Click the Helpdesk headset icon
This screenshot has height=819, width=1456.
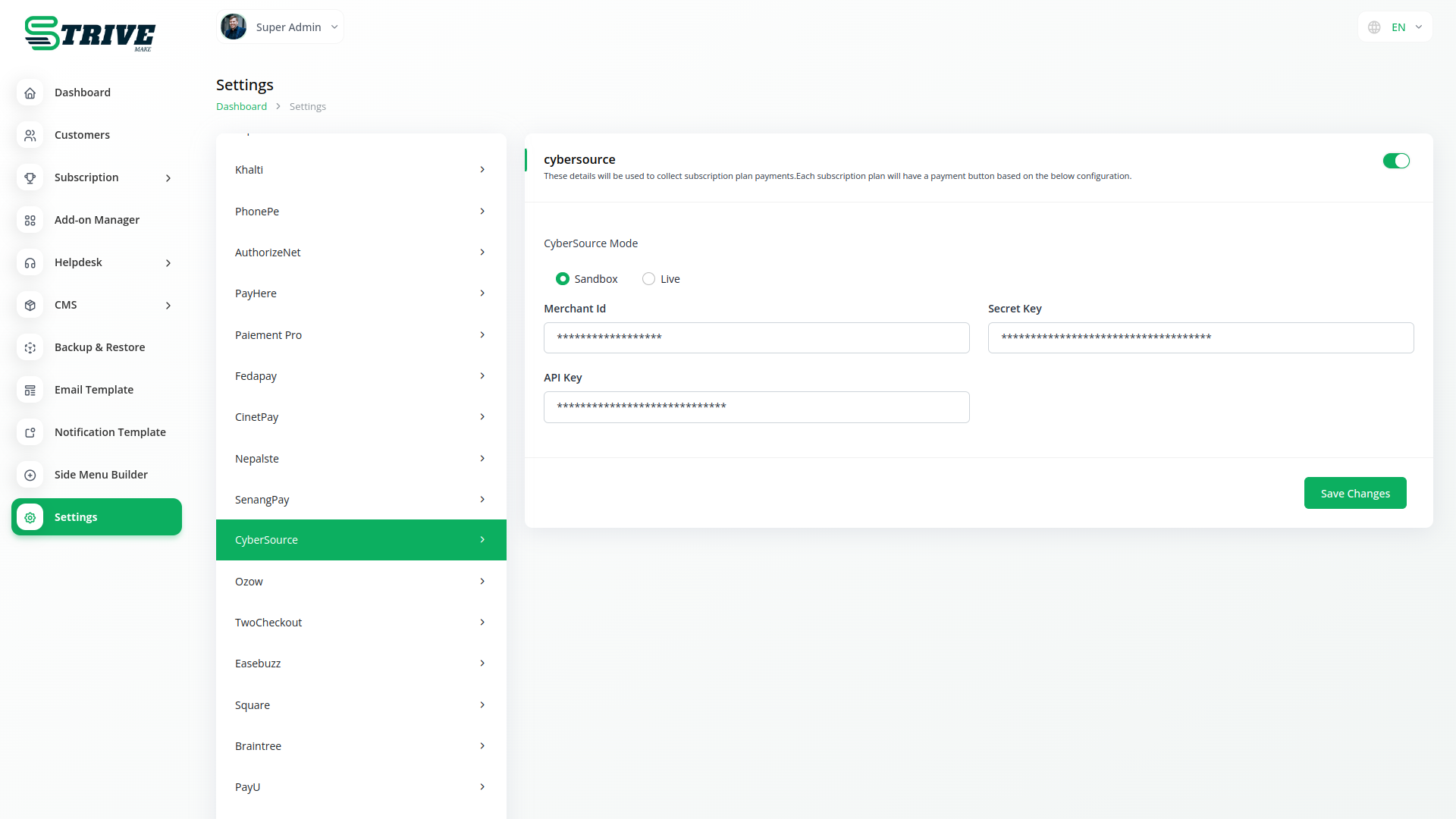pyautogui.click(x=30, y=262)
